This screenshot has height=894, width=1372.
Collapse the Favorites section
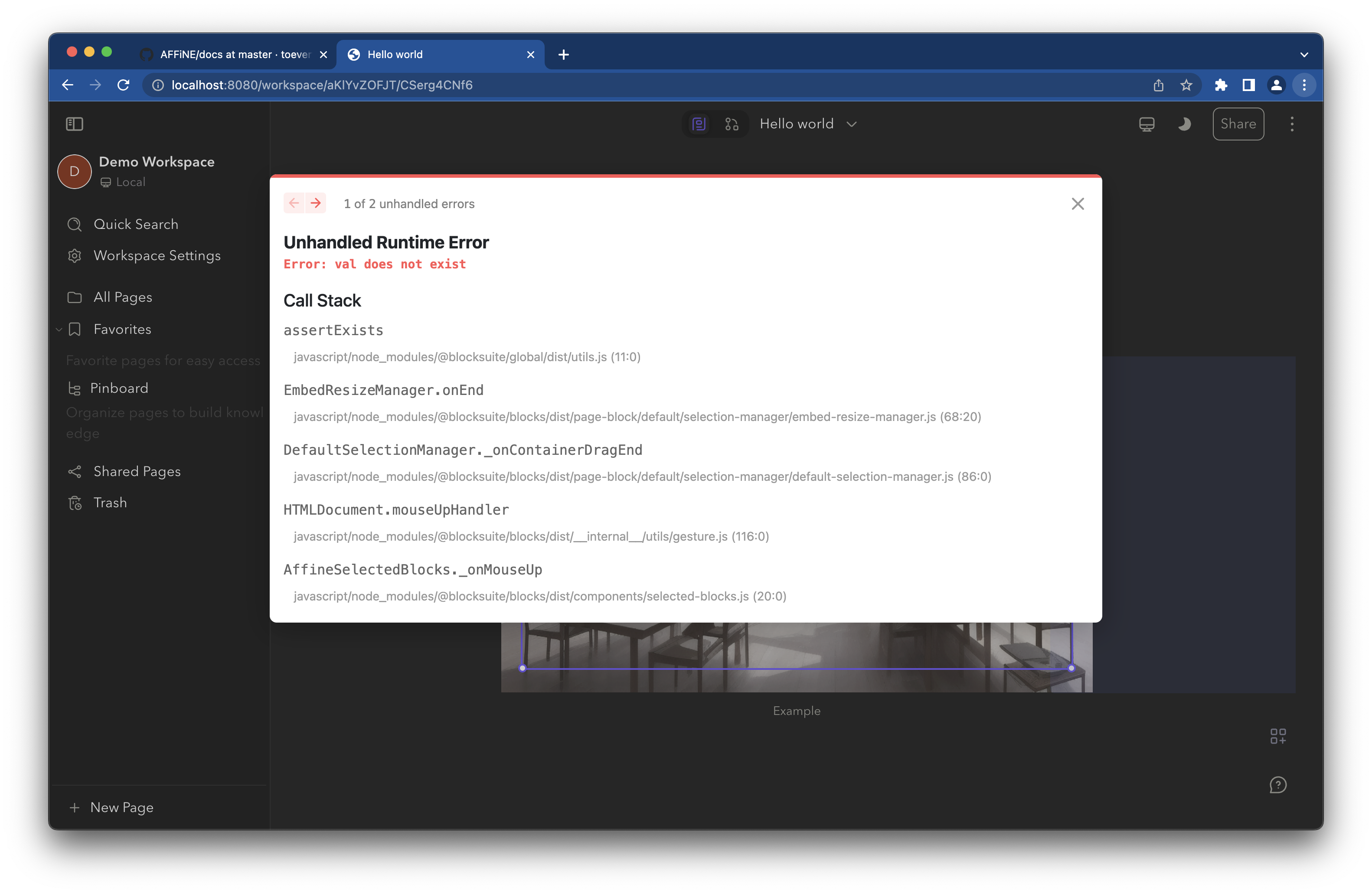(58, 329)
